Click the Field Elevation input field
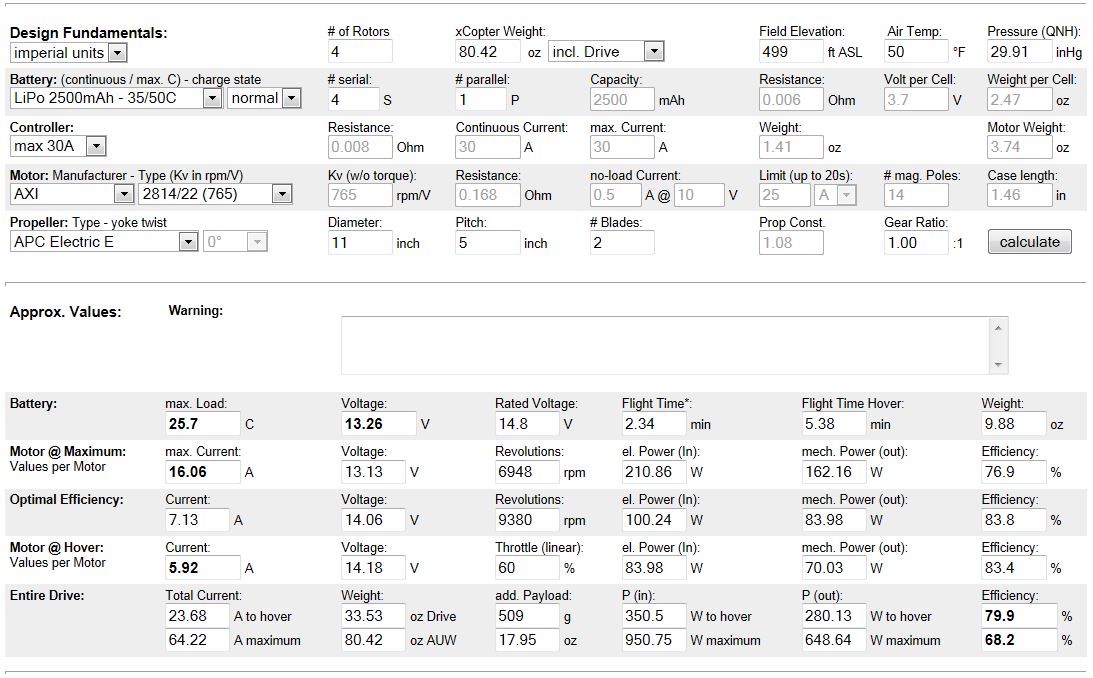This screenshot has width=1093, height=678. 790,52
